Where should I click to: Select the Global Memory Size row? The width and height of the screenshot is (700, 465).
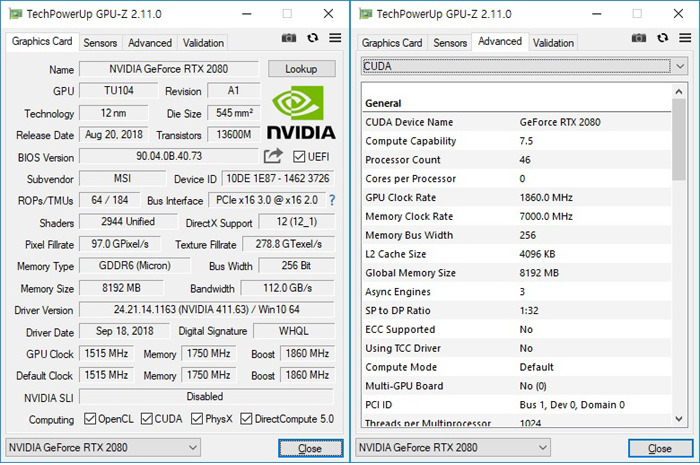[516, 273]
